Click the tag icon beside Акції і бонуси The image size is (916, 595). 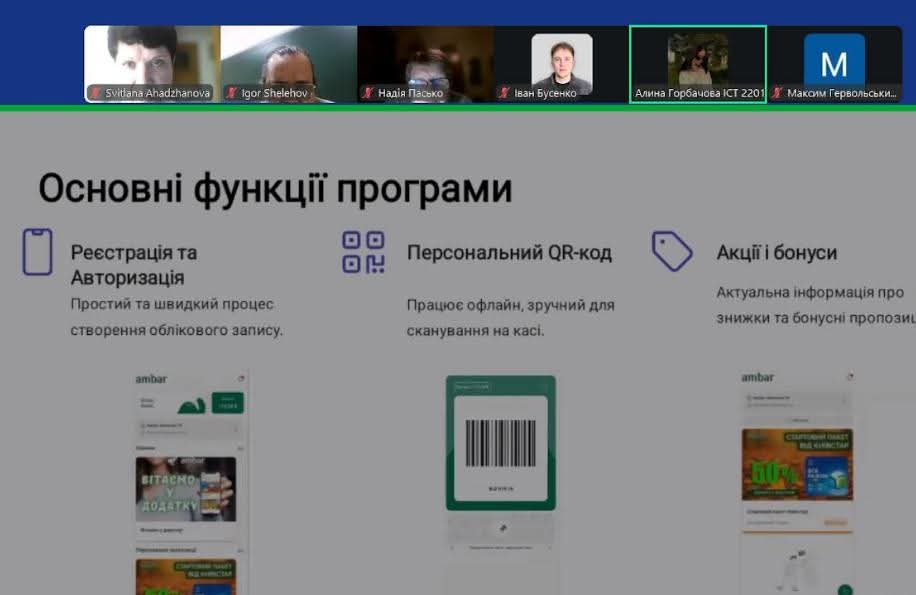672,251
